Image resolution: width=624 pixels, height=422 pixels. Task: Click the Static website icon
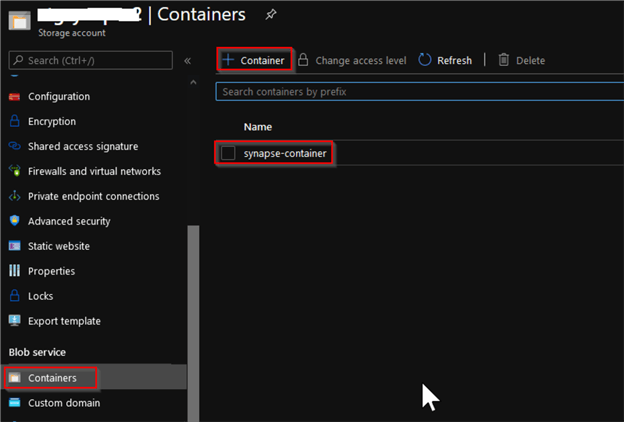point(14,246)
